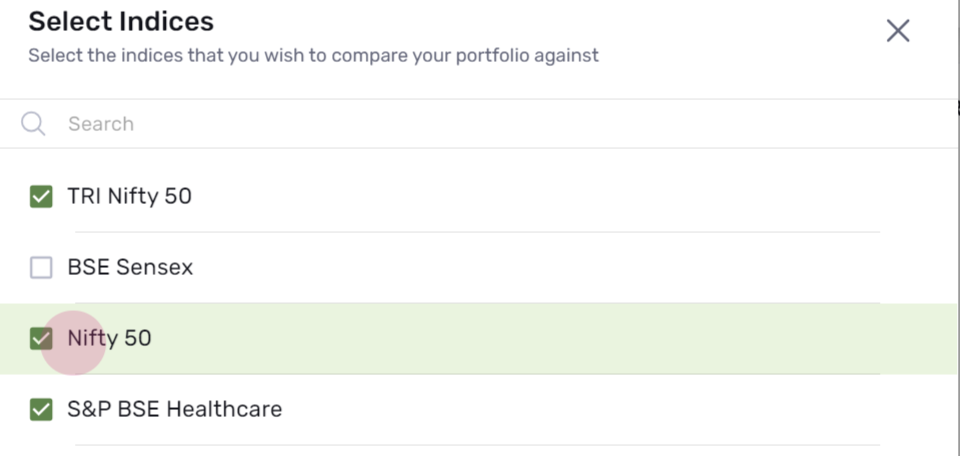Deselect the S&P BSE Healthcare checkbox
The height and width of the screenshot is (456, 960).
point(41,409)
